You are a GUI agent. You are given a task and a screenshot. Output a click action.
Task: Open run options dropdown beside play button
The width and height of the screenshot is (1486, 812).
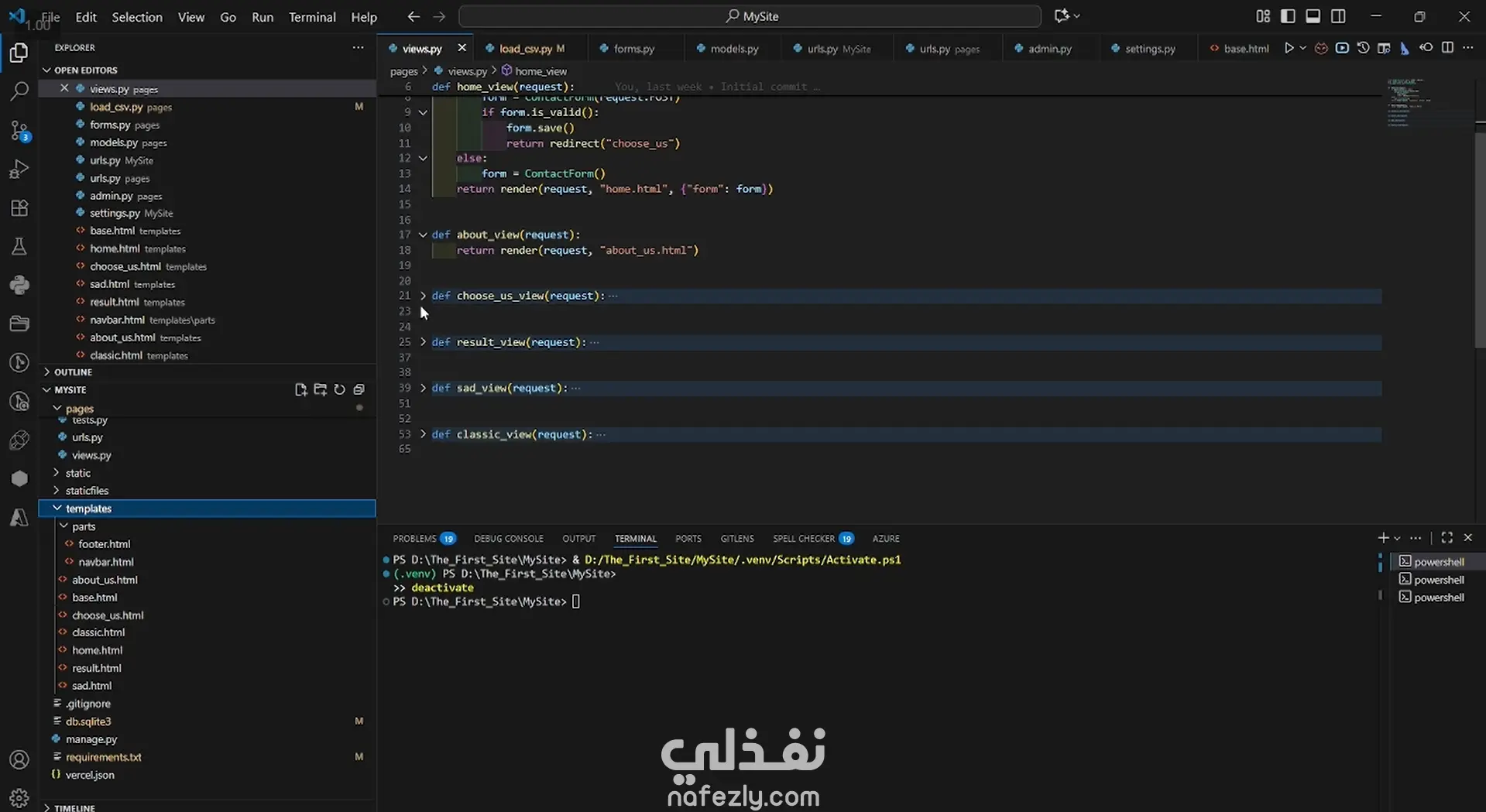[1303, 48]
